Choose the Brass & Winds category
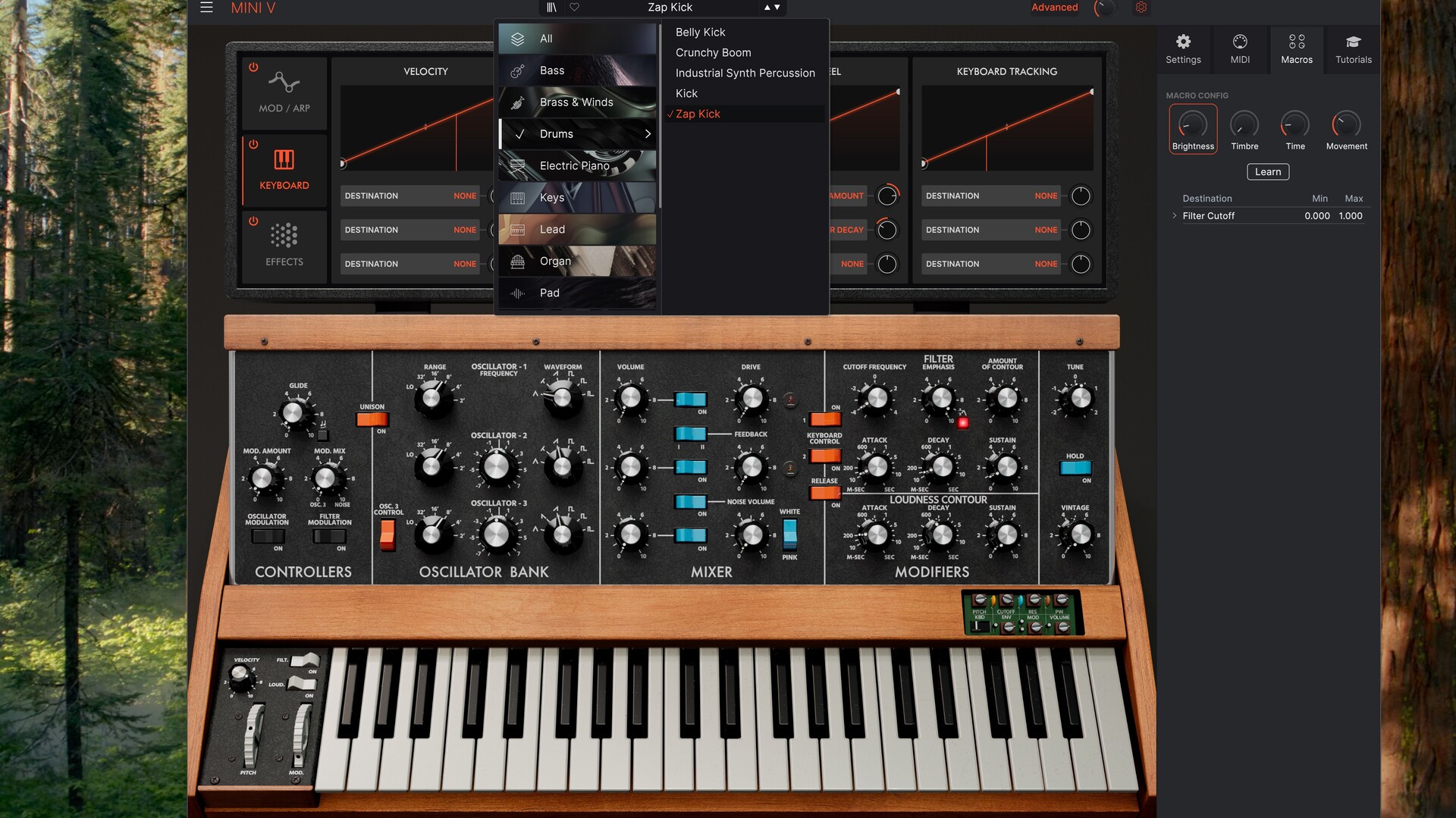This screenshot has height=818, width=1456. (x=577, y=102)
